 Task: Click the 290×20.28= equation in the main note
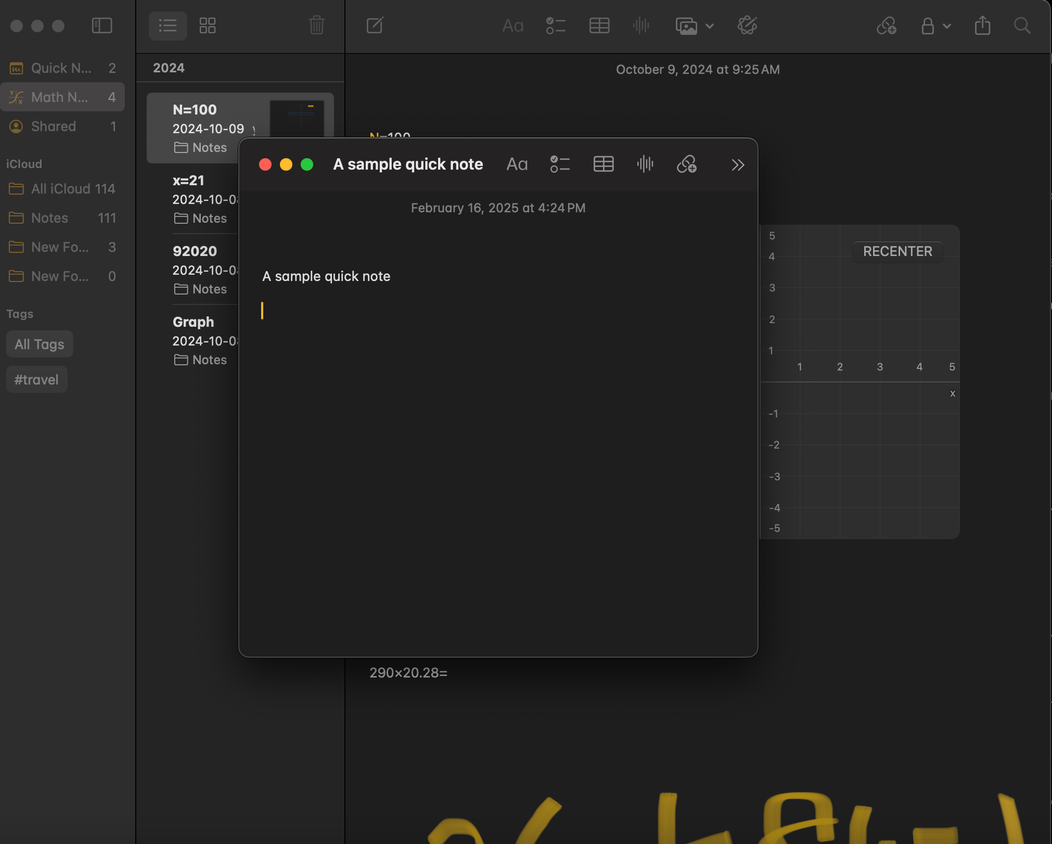point(408,673)
